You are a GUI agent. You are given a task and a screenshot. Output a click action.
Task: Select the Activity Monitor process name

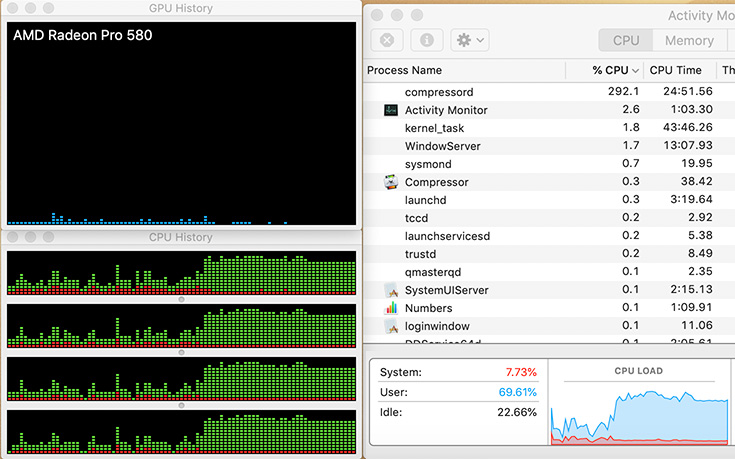446,110
